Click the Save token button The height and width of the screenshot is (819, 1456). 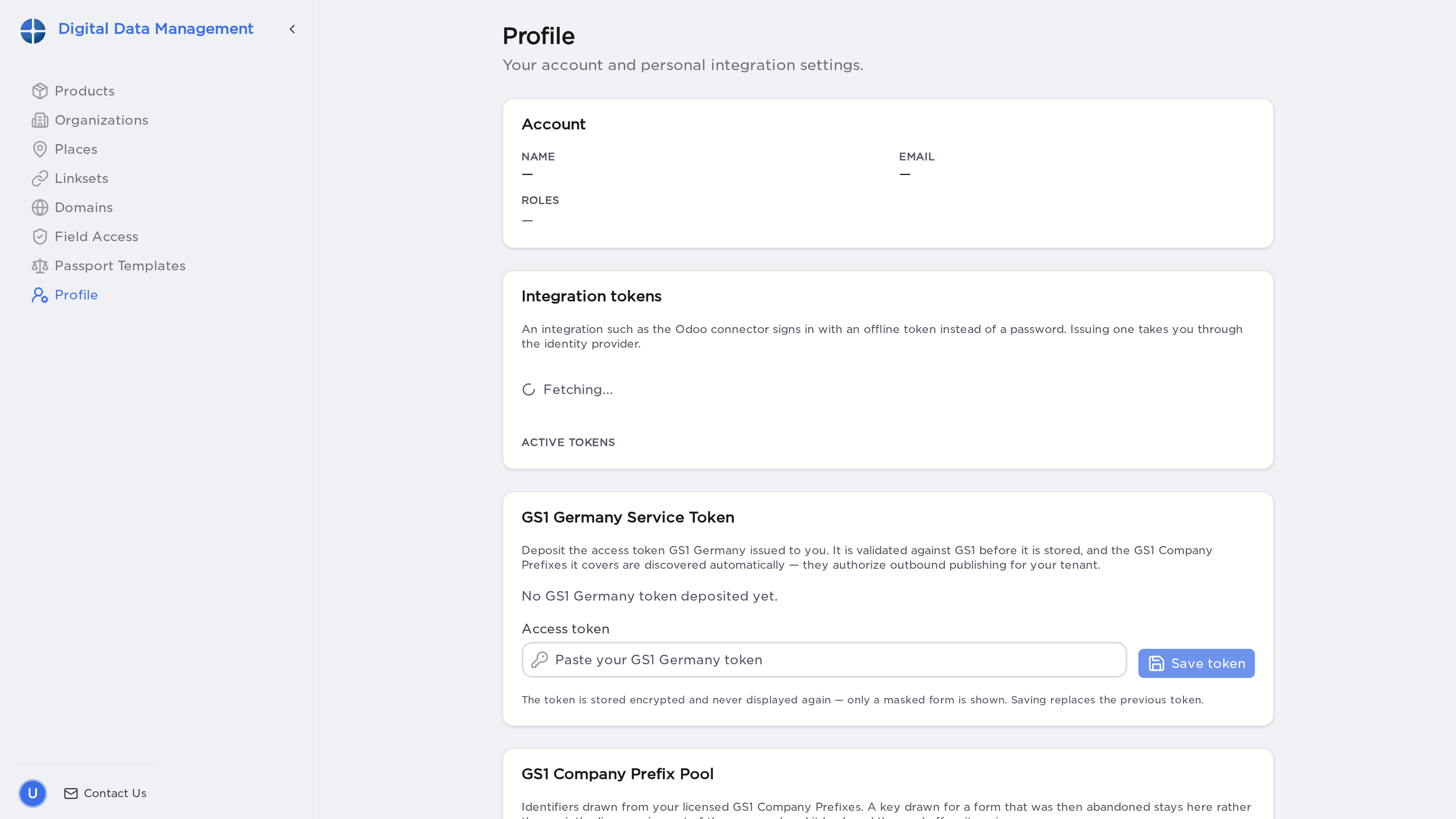(1196, 663)
